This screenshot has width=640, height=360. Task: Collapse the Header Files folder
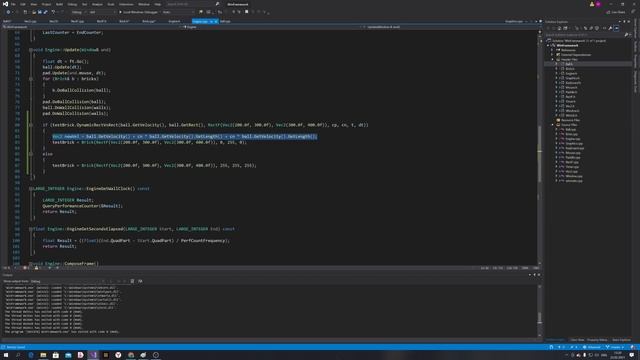tap(553, 60)
